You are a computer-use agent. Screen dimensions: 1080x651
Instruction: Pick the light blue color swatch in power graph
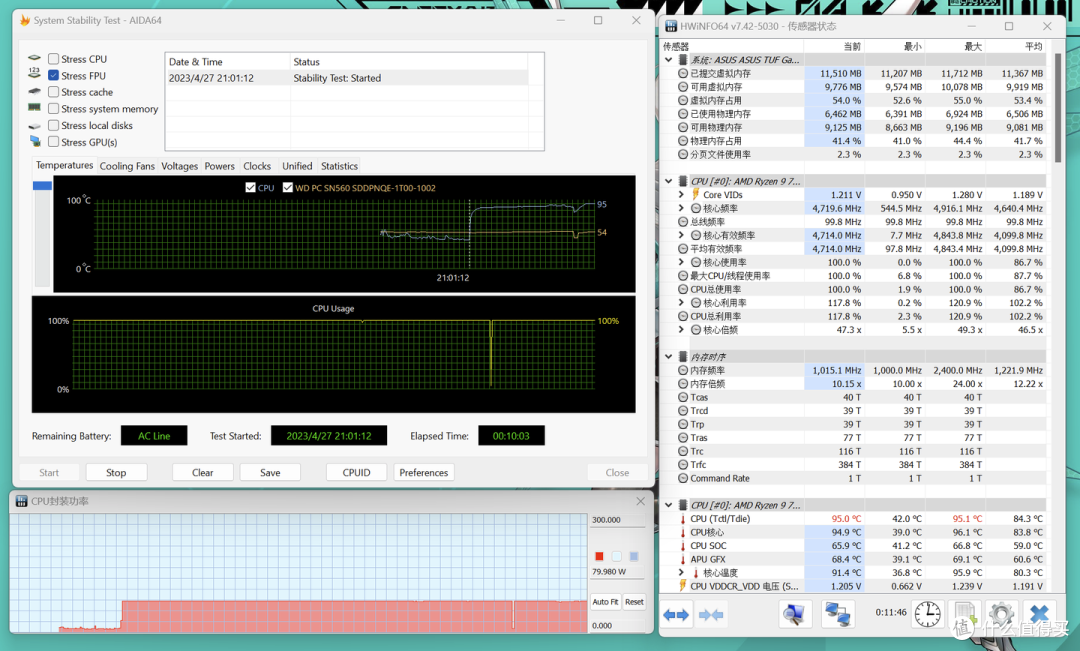tap(634, 556)
